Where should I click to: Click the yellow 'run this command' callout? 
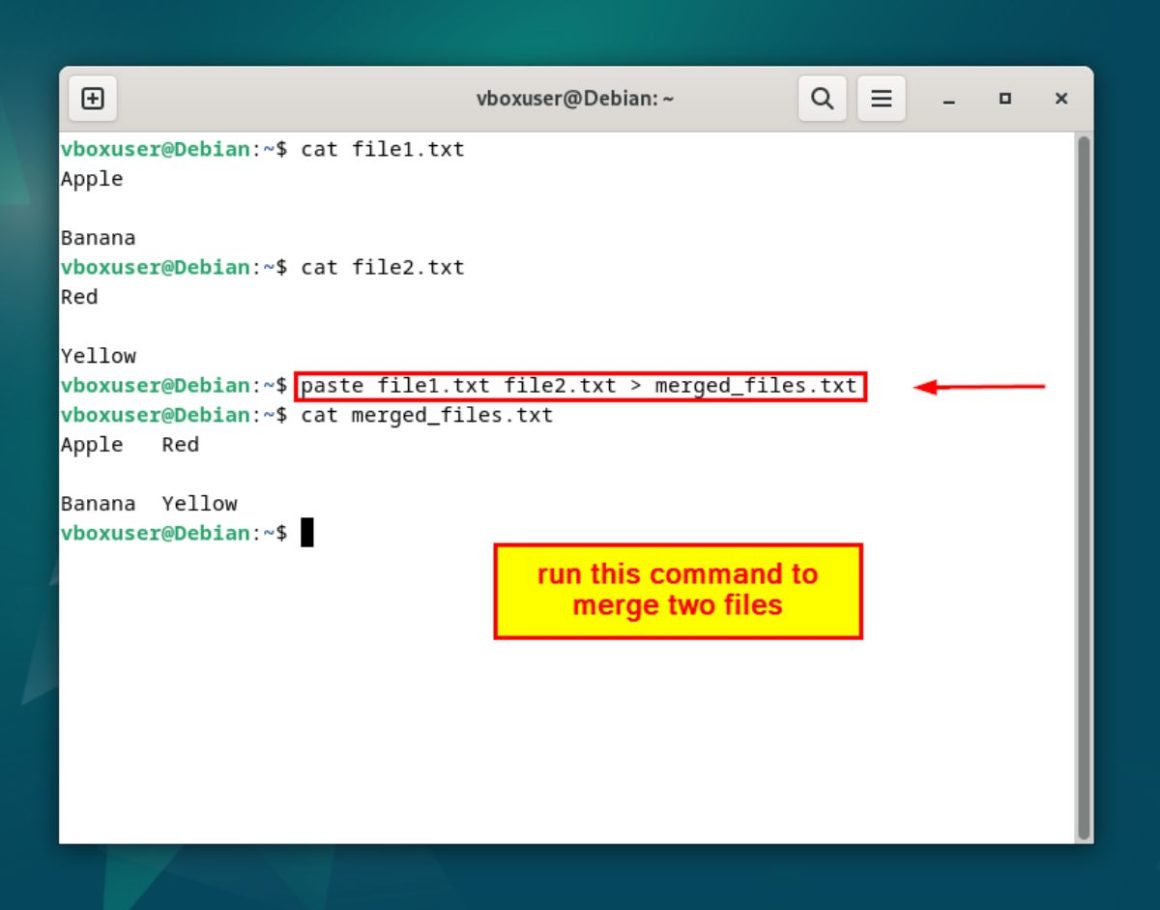click(x=677, y=590)
